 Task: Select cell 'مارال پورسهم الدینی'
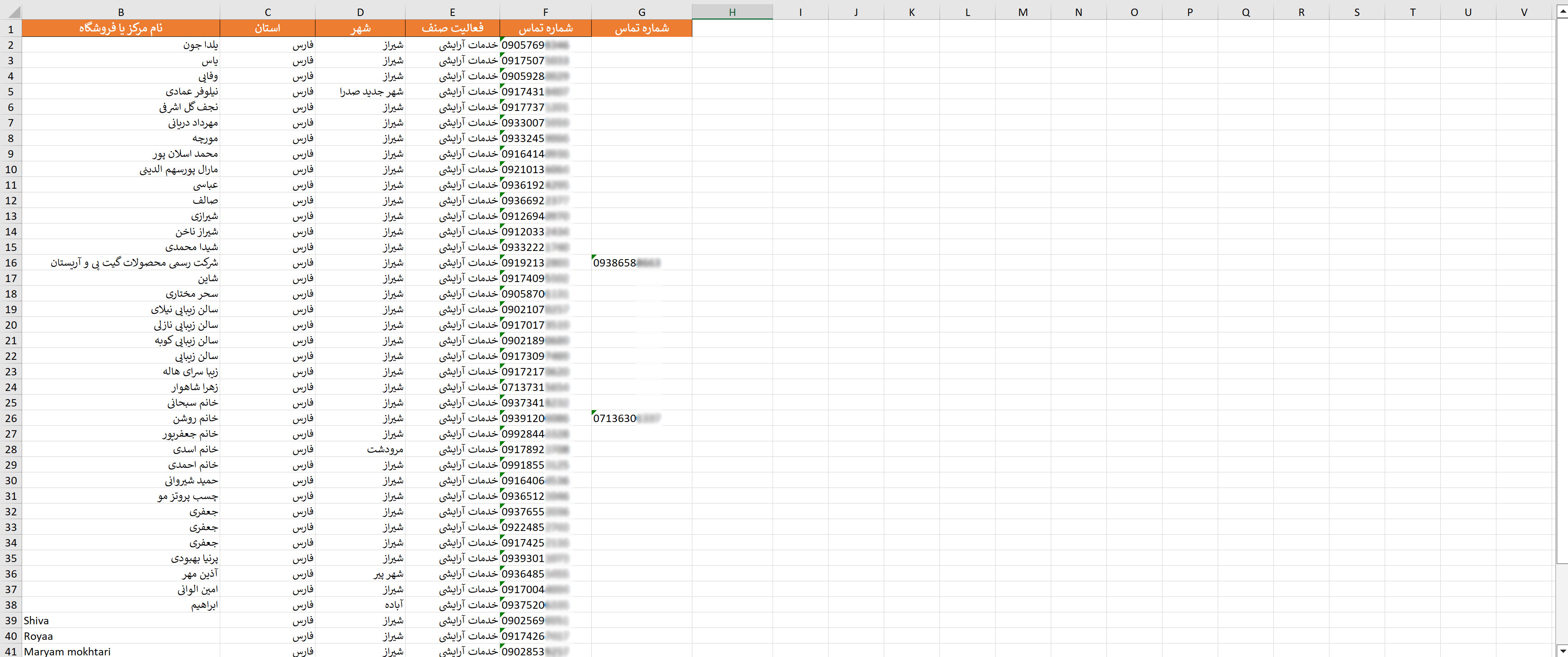[x=121, y=169]
